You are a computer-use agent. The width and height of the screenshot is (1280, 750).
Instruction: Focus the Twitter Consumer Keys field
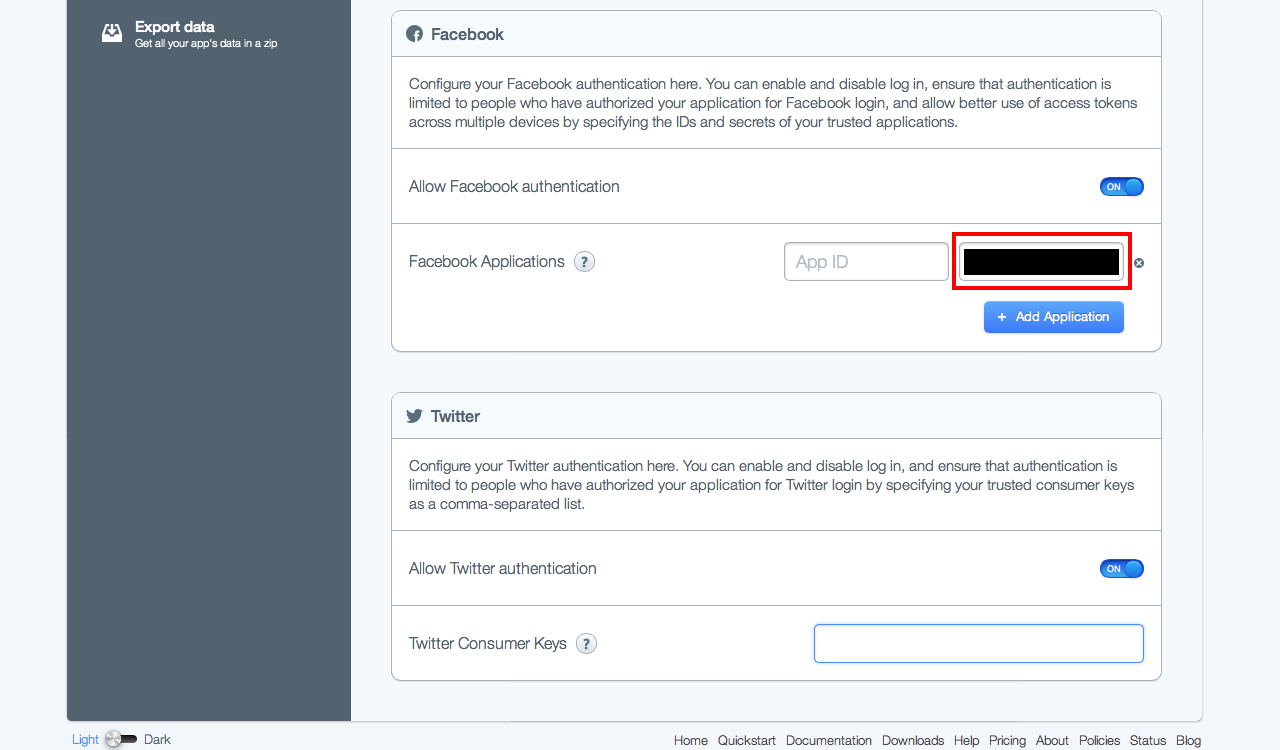(x=979, y=644)
